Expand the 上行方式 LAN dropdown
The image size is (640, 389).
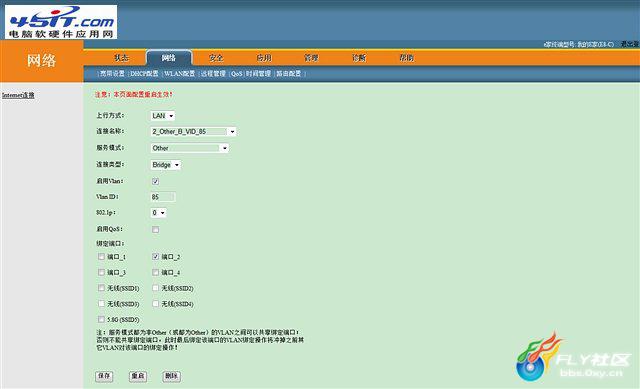(162, 116)
